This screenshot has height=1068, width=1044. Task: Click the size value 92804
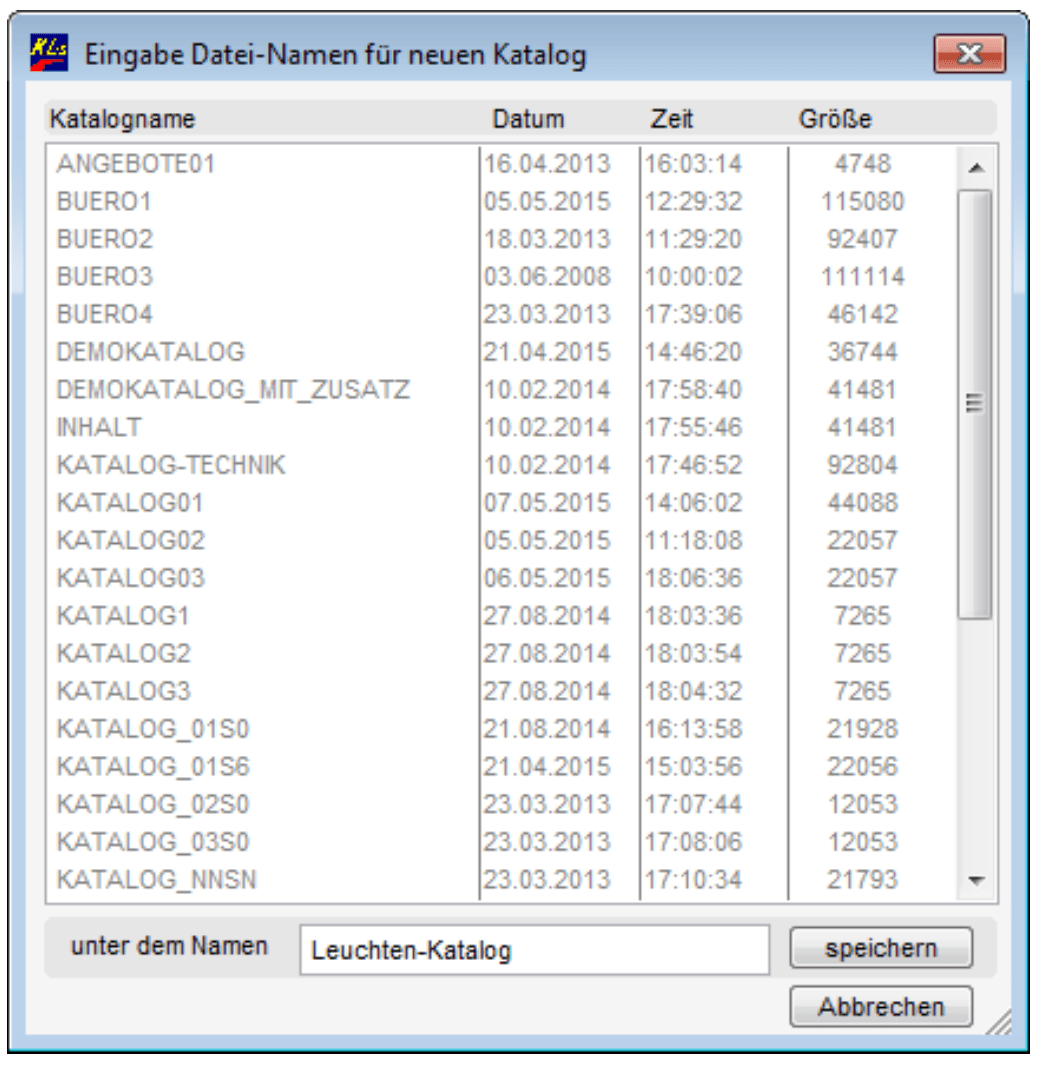[862, 465]
